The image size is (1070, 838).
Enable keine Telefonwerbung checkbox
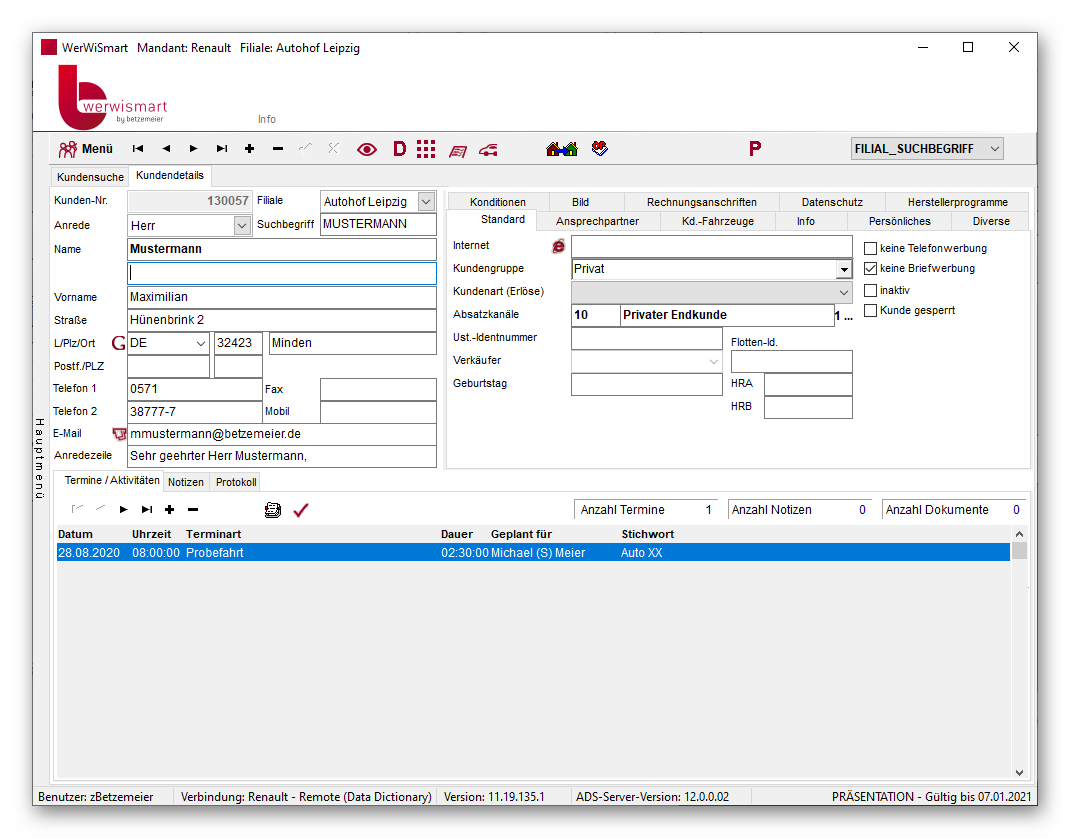(870, 248)
